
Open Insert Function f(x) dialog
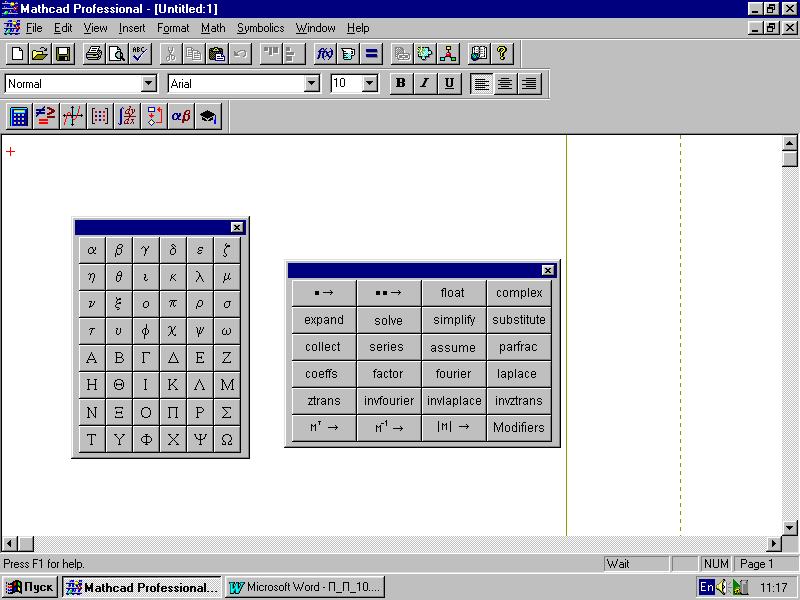325,54
